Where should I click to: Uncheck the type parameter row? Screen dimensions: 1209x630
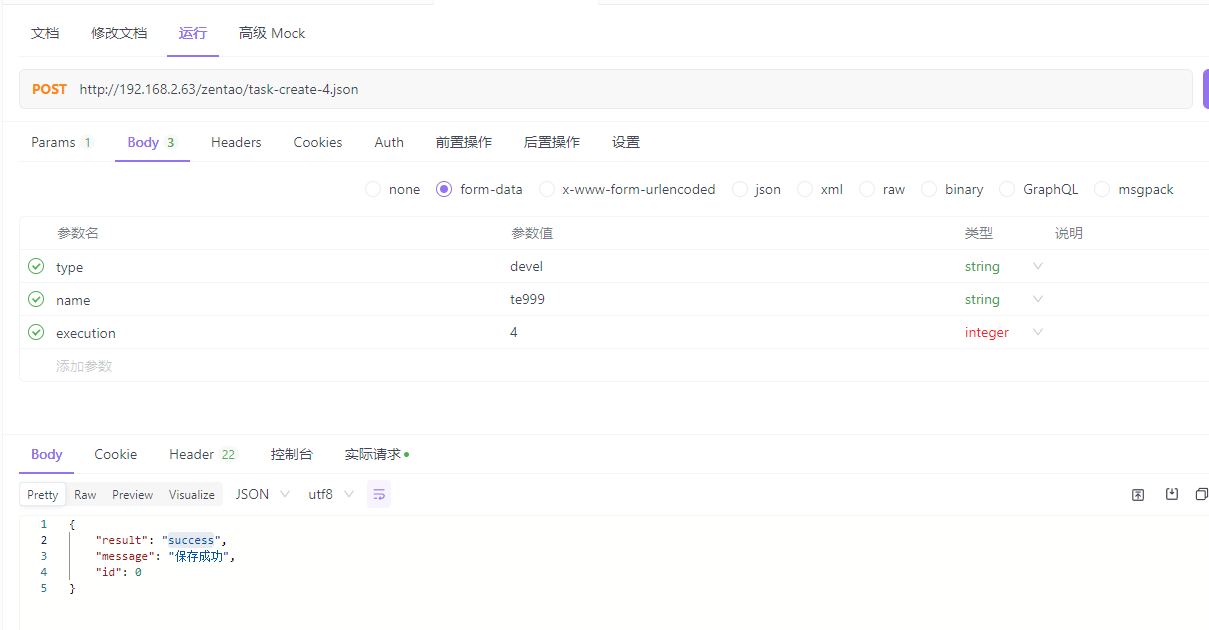pyautogui.click(x=36, y=266)
